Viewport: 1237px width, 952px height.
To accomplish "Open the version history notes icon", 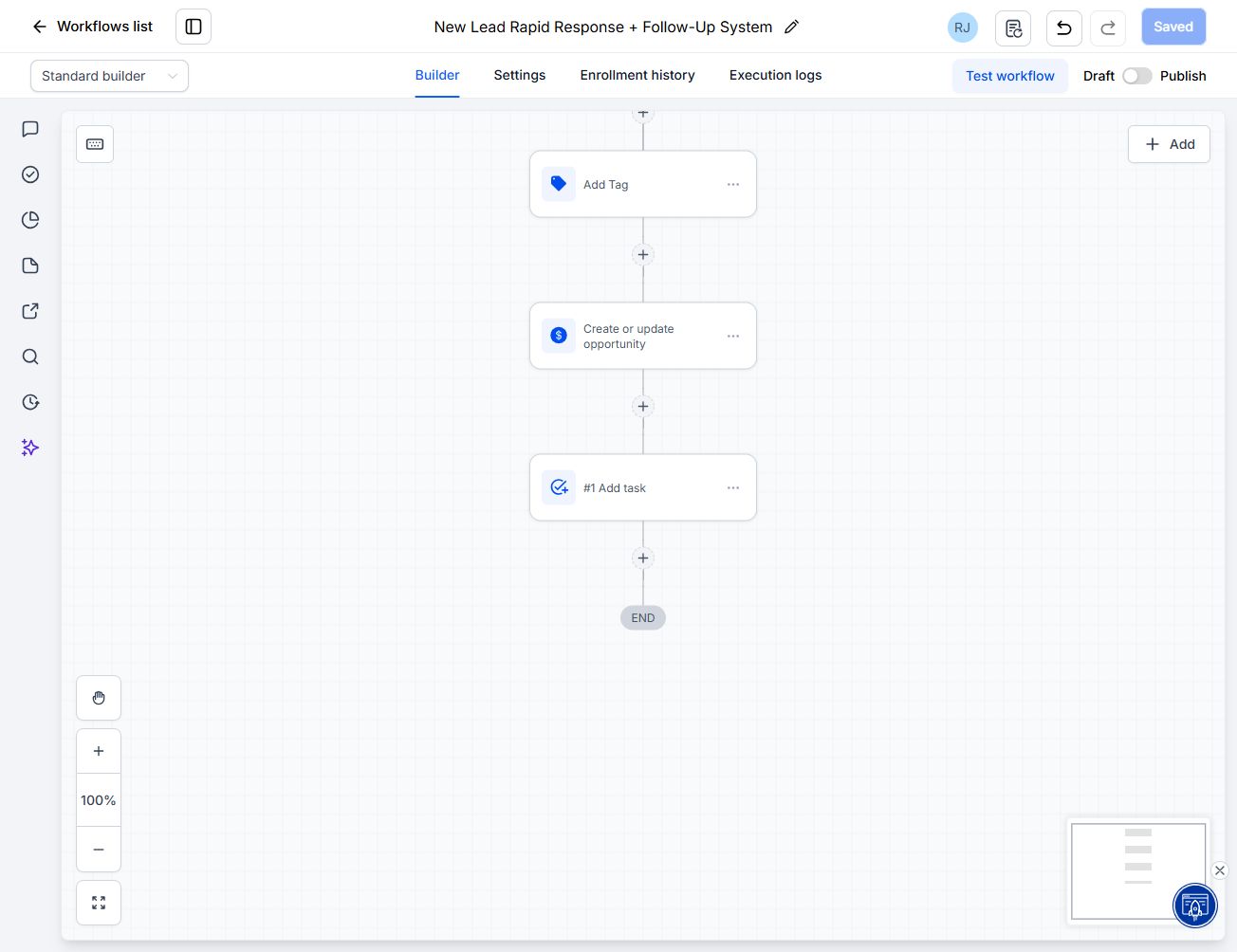I will pyautogui.click(x=1013, y=27).
